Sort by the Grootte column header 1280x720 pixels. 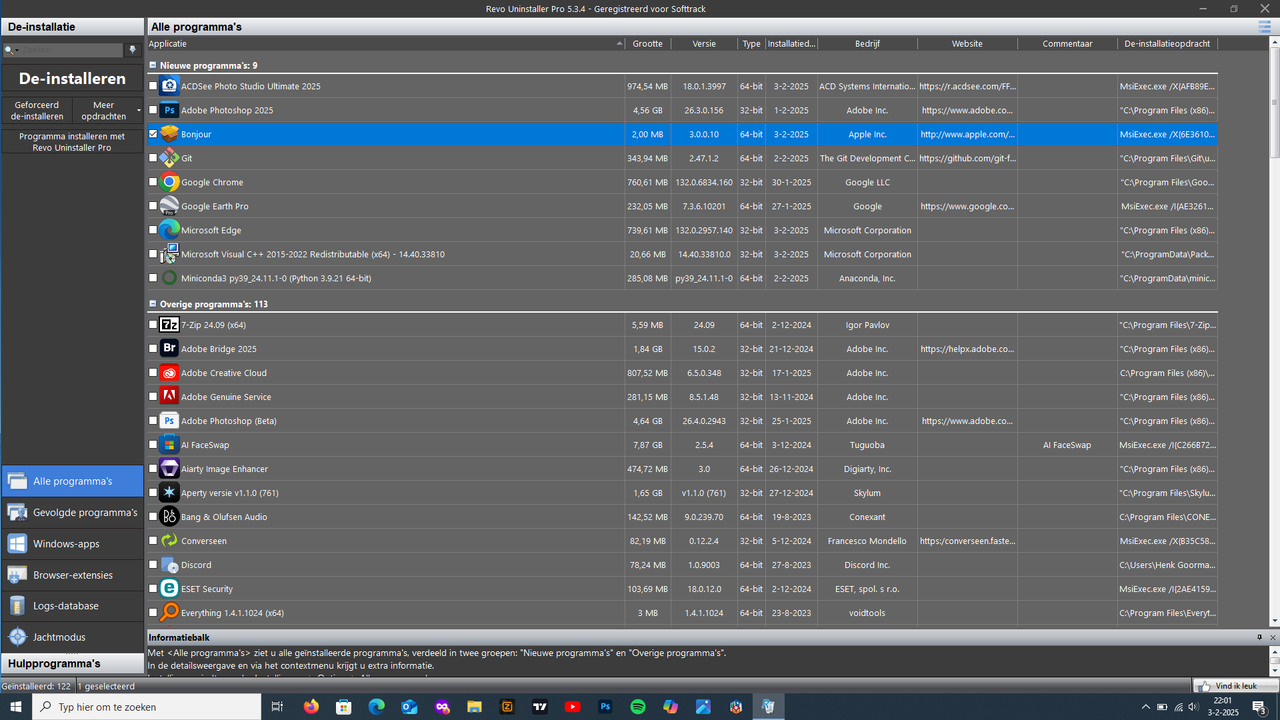[647, 44]
